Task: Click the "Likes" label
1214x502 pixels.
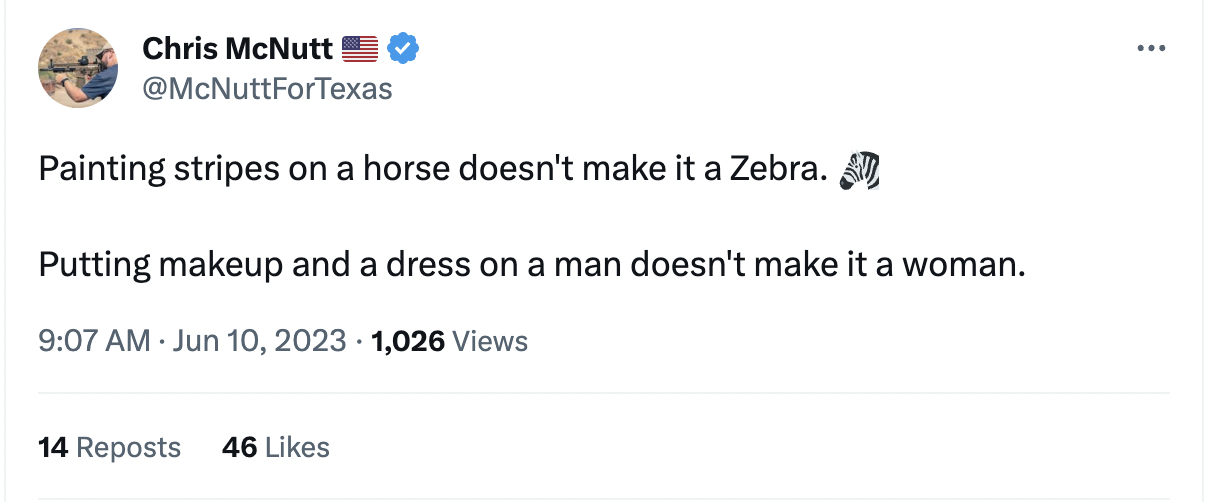Action: 297,447
